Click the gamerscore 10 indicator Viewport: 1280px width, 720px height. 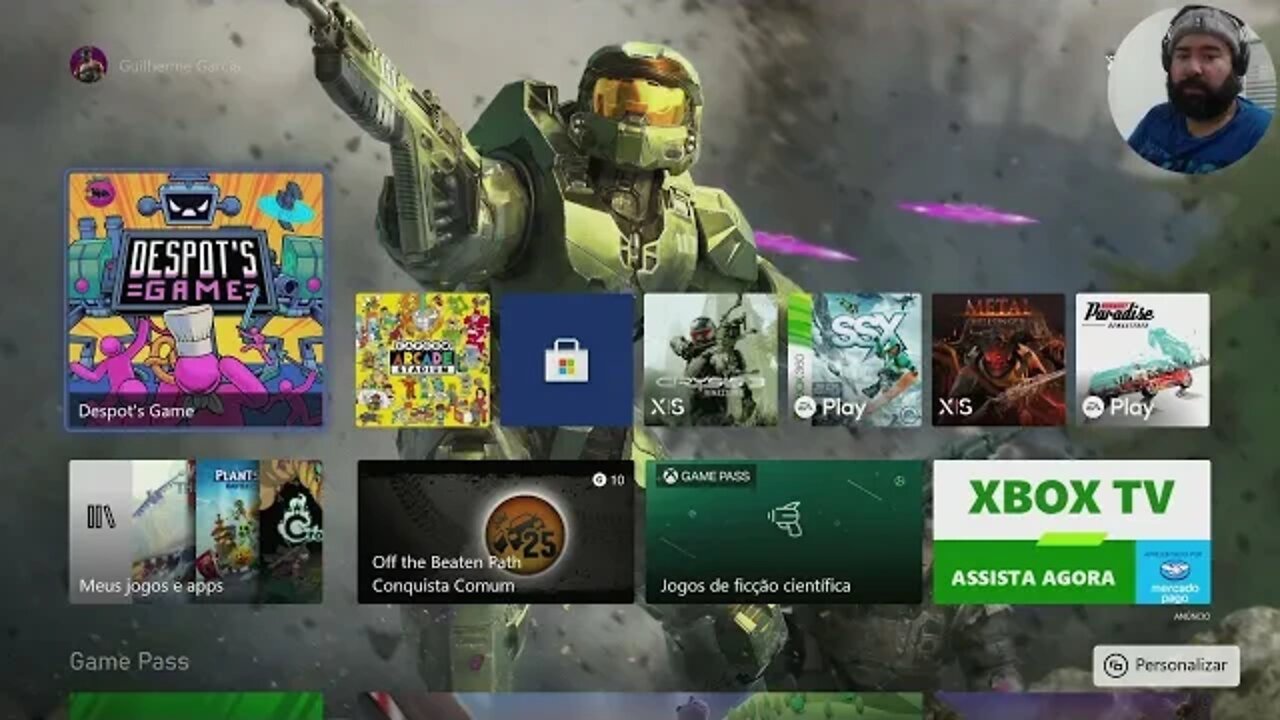pyautogui.click(x=608, y=480)
